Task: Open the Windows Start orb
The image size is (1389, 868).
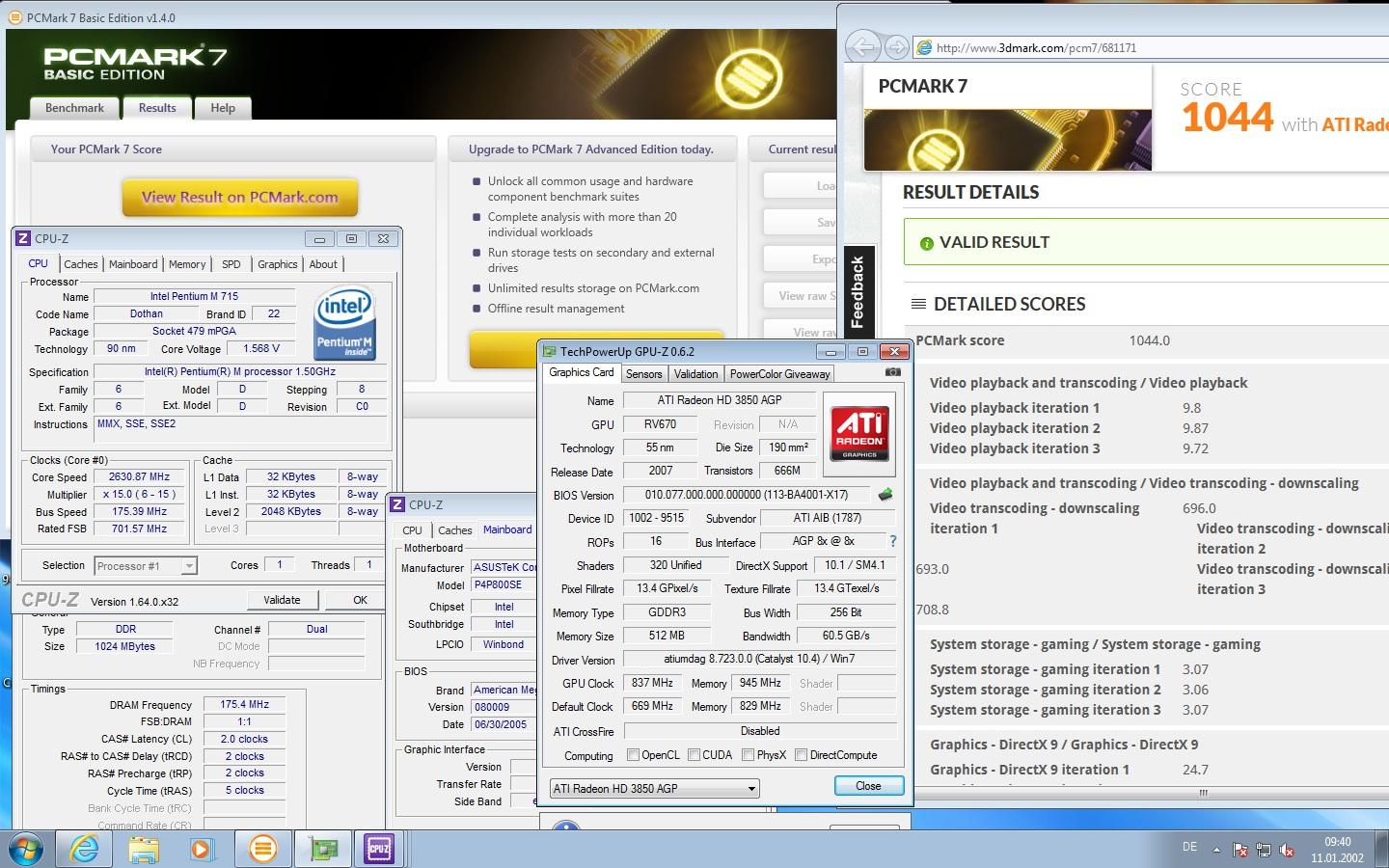Action: [x=26, y=849]
